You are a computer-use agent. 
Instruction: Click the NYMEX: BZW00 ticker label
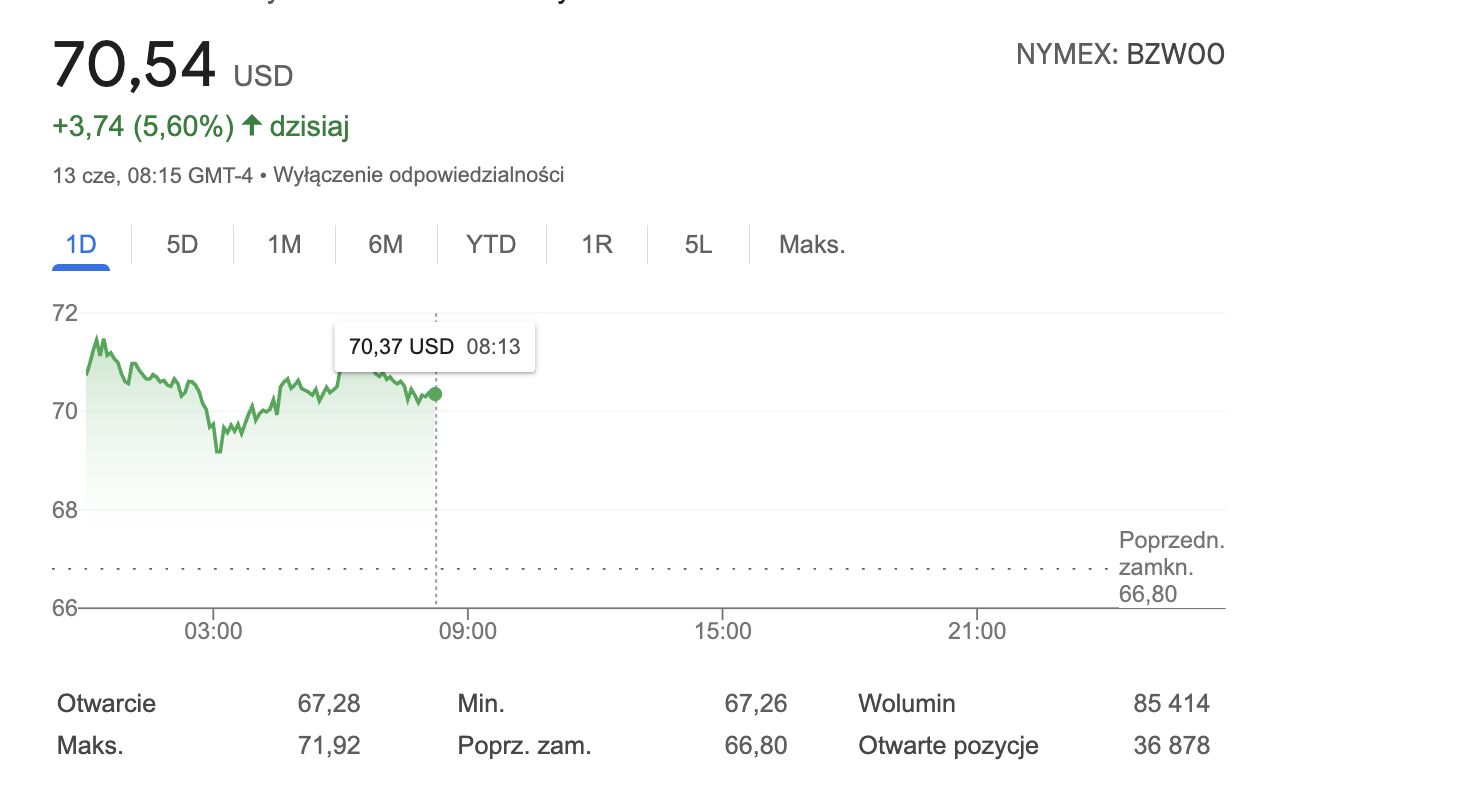point(1120,55)
